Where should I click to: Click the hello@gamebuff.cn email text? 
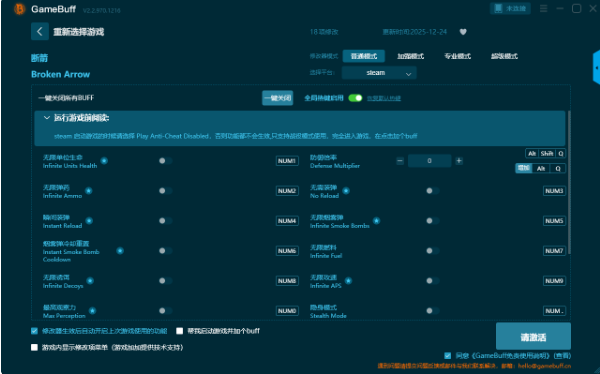(x=545, y=366)
